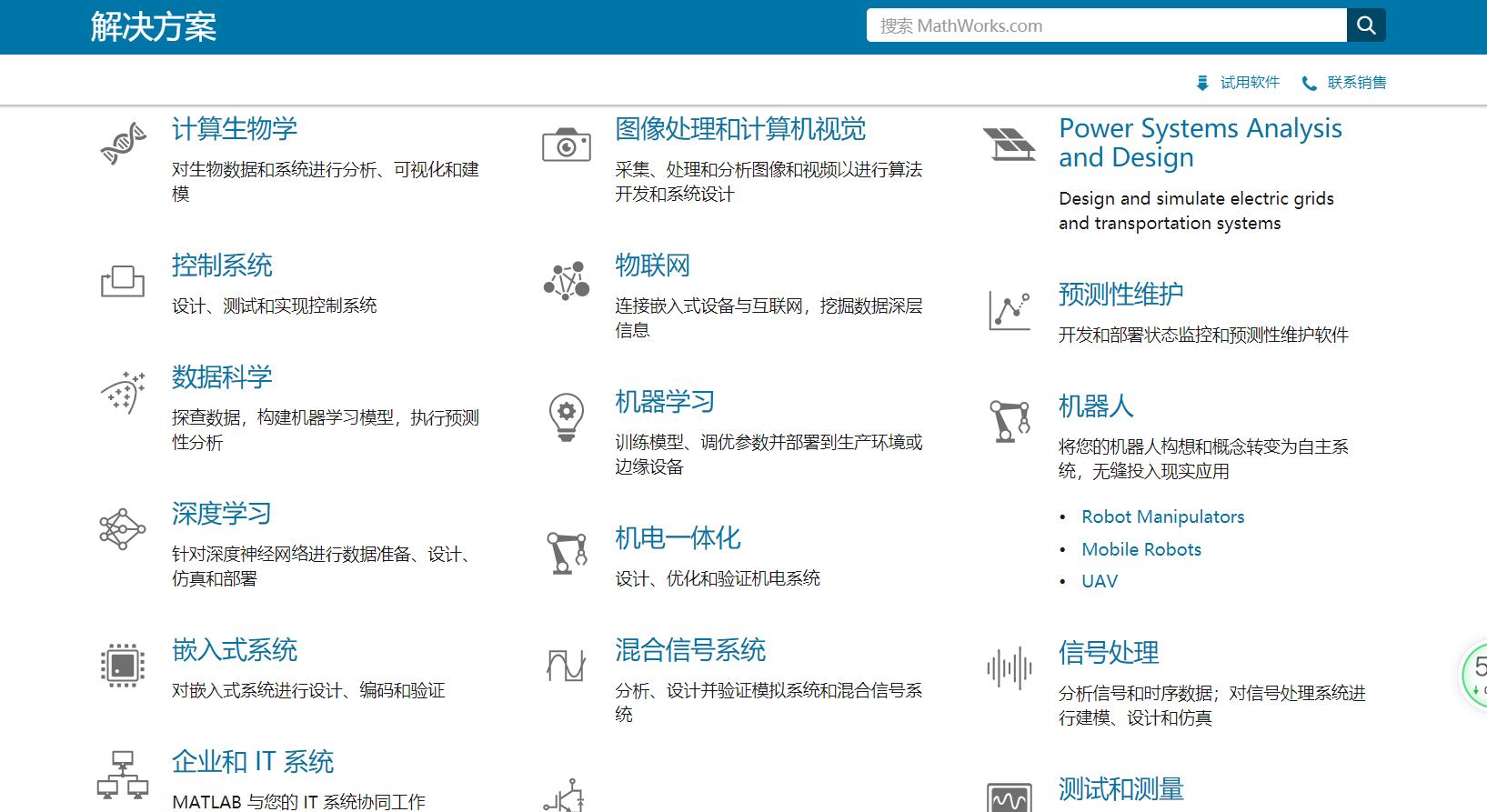
Task: Open the 混合信号系统 mixed-signal systems heading
Action: [689, 650]
